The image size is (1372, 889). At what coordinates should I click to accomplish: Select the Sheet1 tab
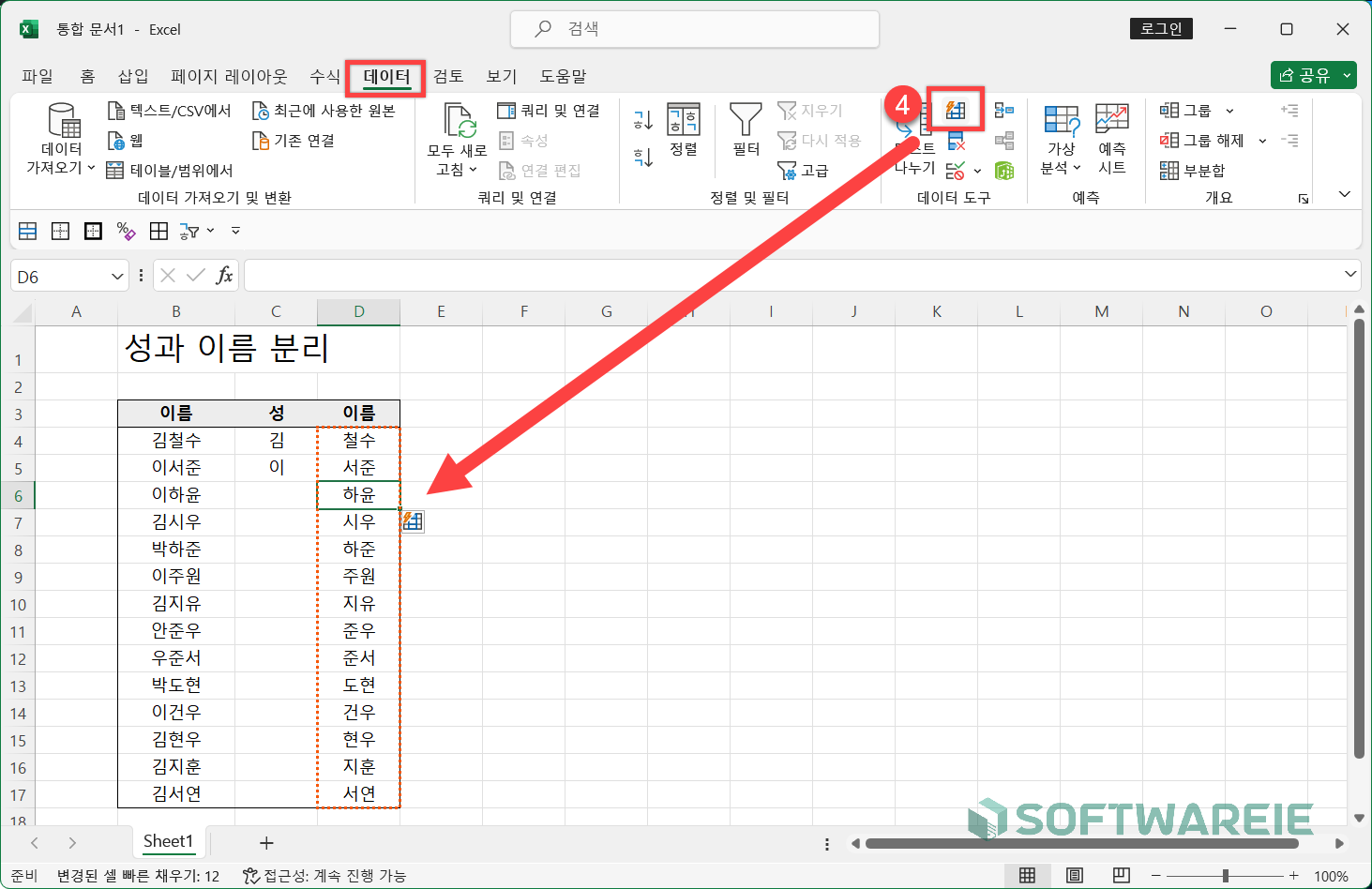click(168, 841)
